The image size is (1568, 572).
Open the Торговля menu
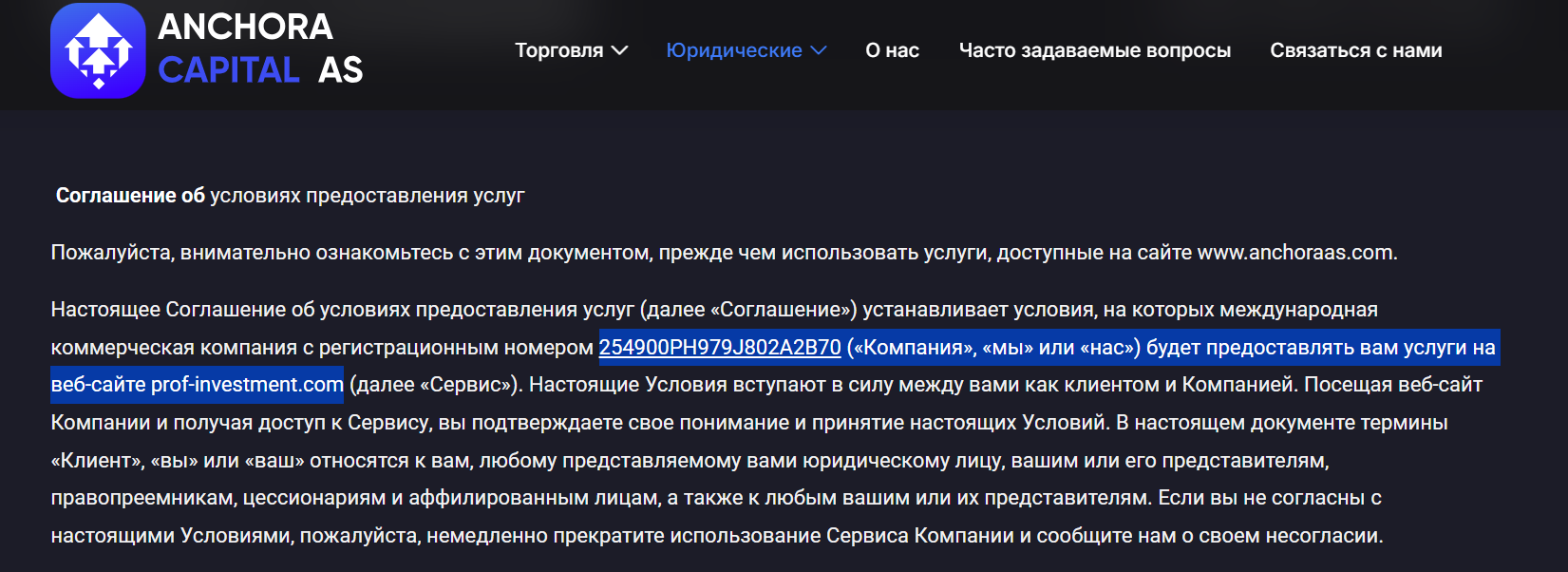coord(559,50)
